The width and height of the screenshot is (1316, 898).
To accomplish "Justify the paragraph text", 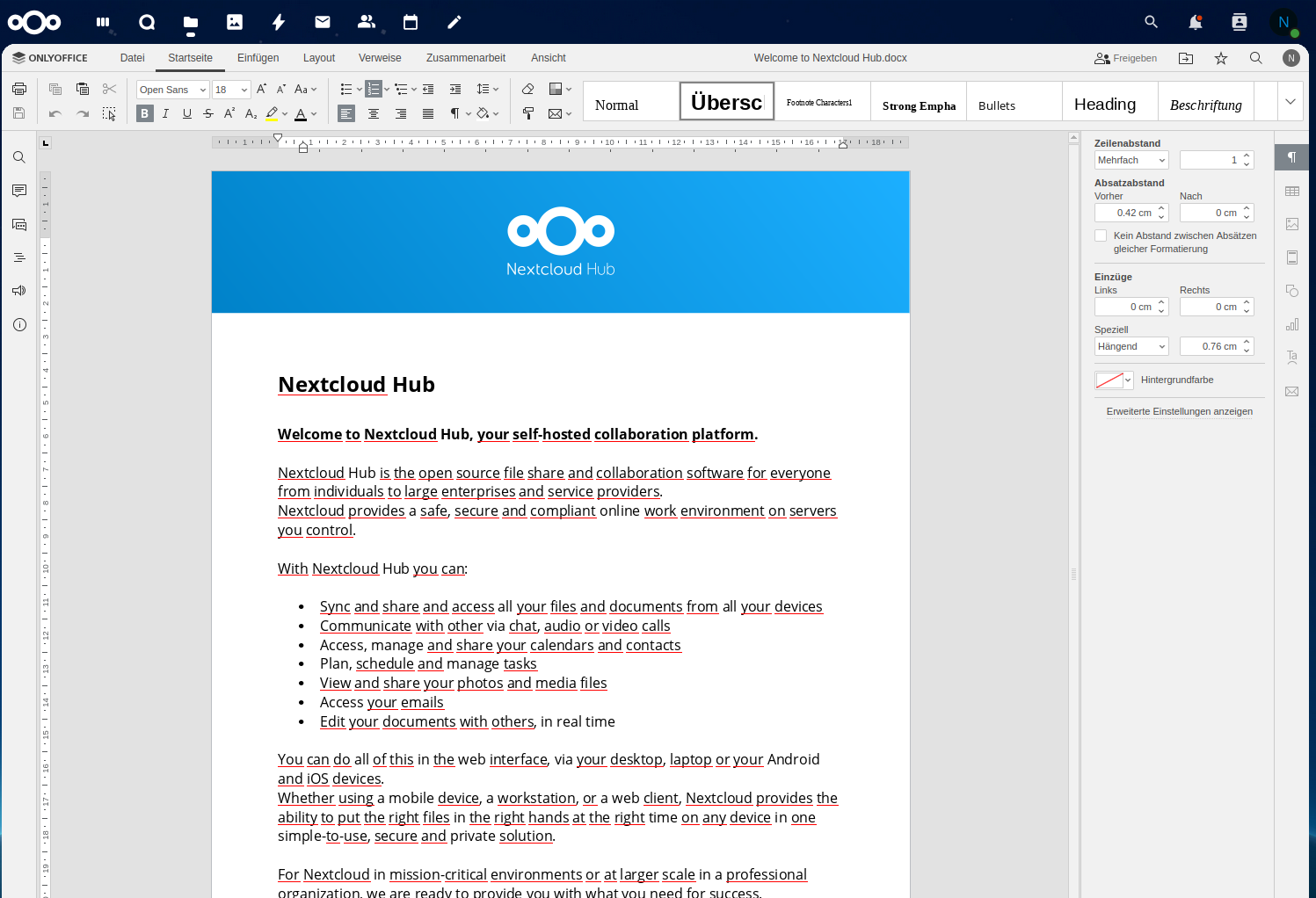I will [x=428, y=113].
